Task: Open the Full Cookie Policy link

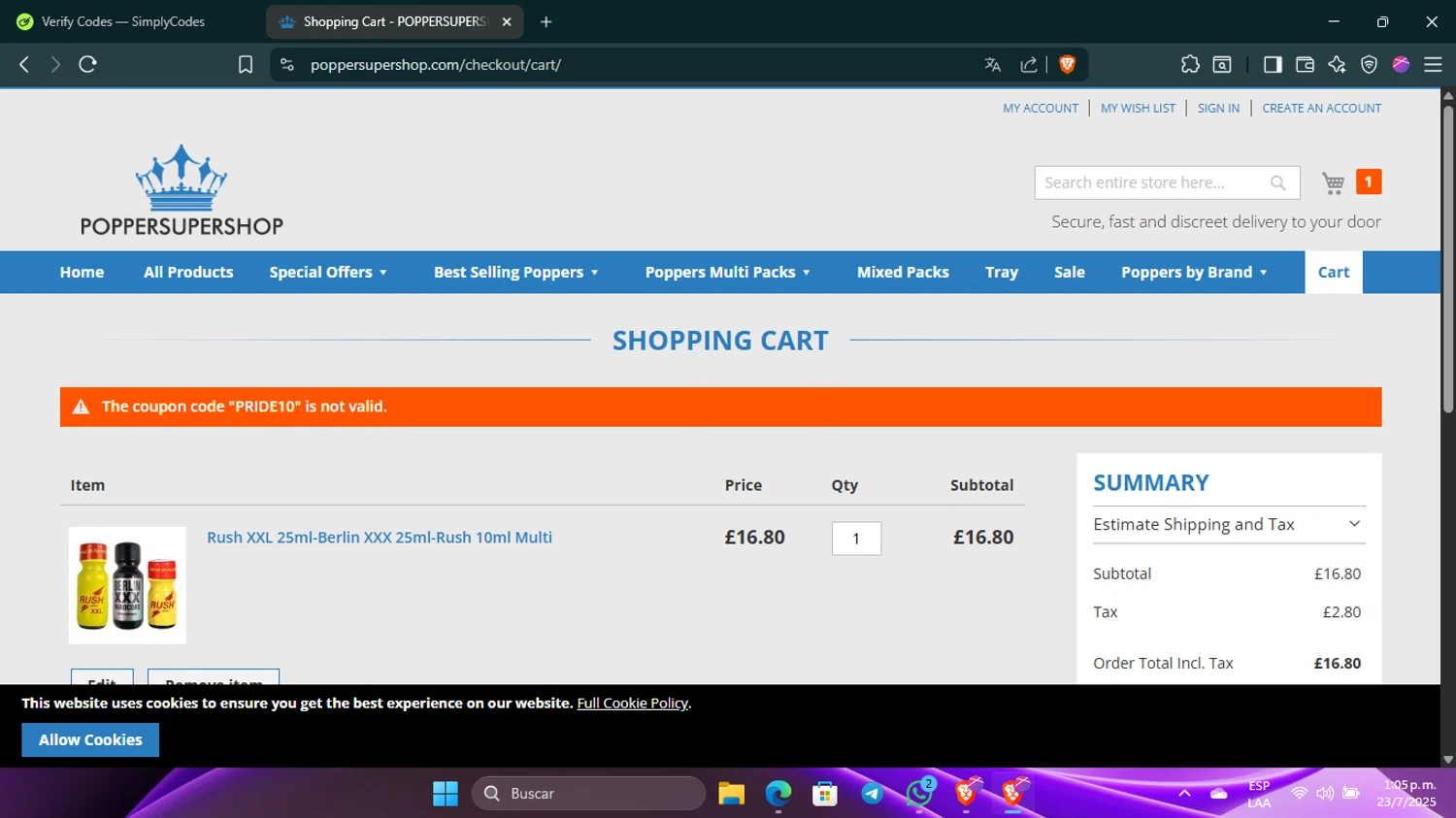Action: (632, 703)
